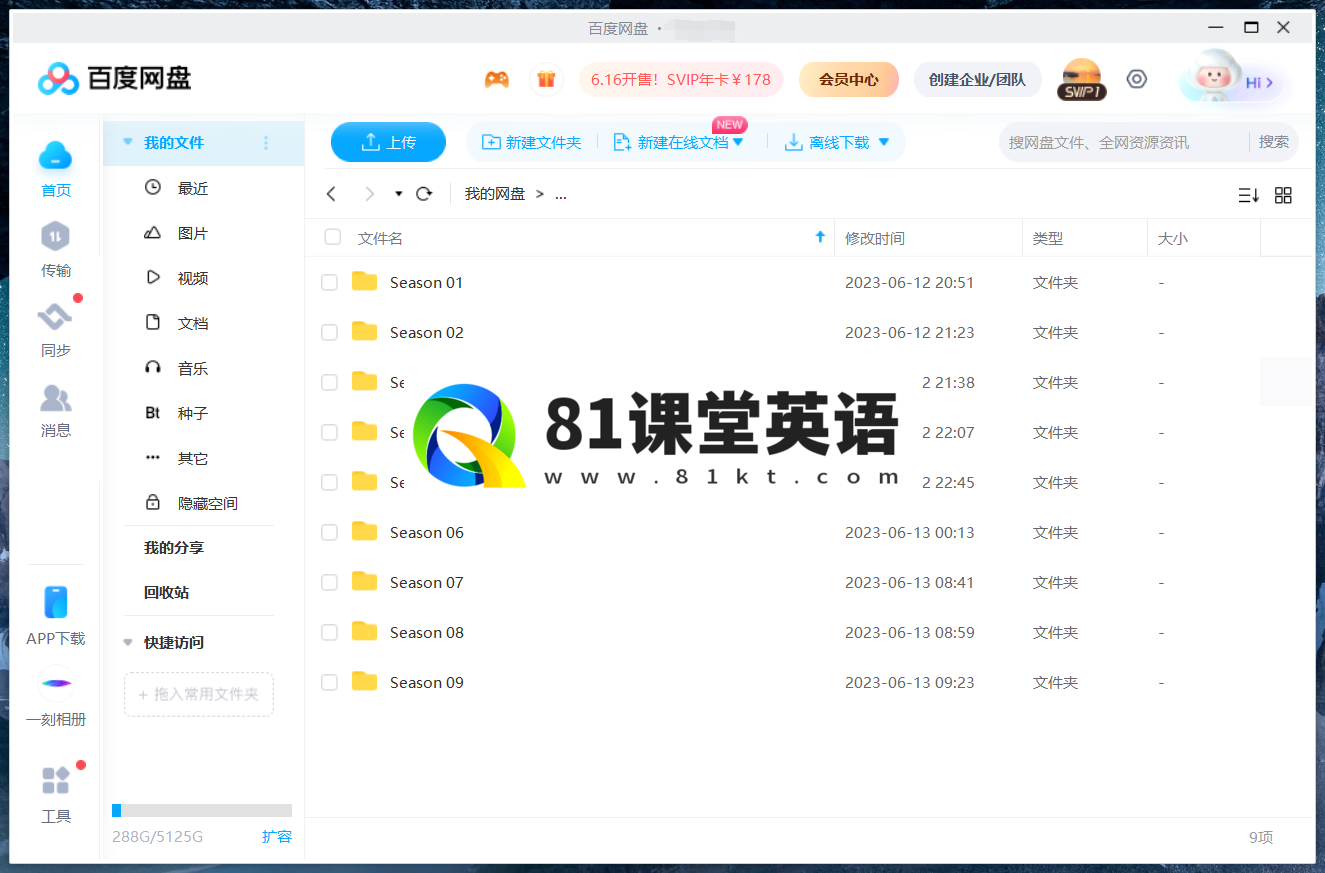Open settings via the hexagon gear icon

click(1137, 79)
